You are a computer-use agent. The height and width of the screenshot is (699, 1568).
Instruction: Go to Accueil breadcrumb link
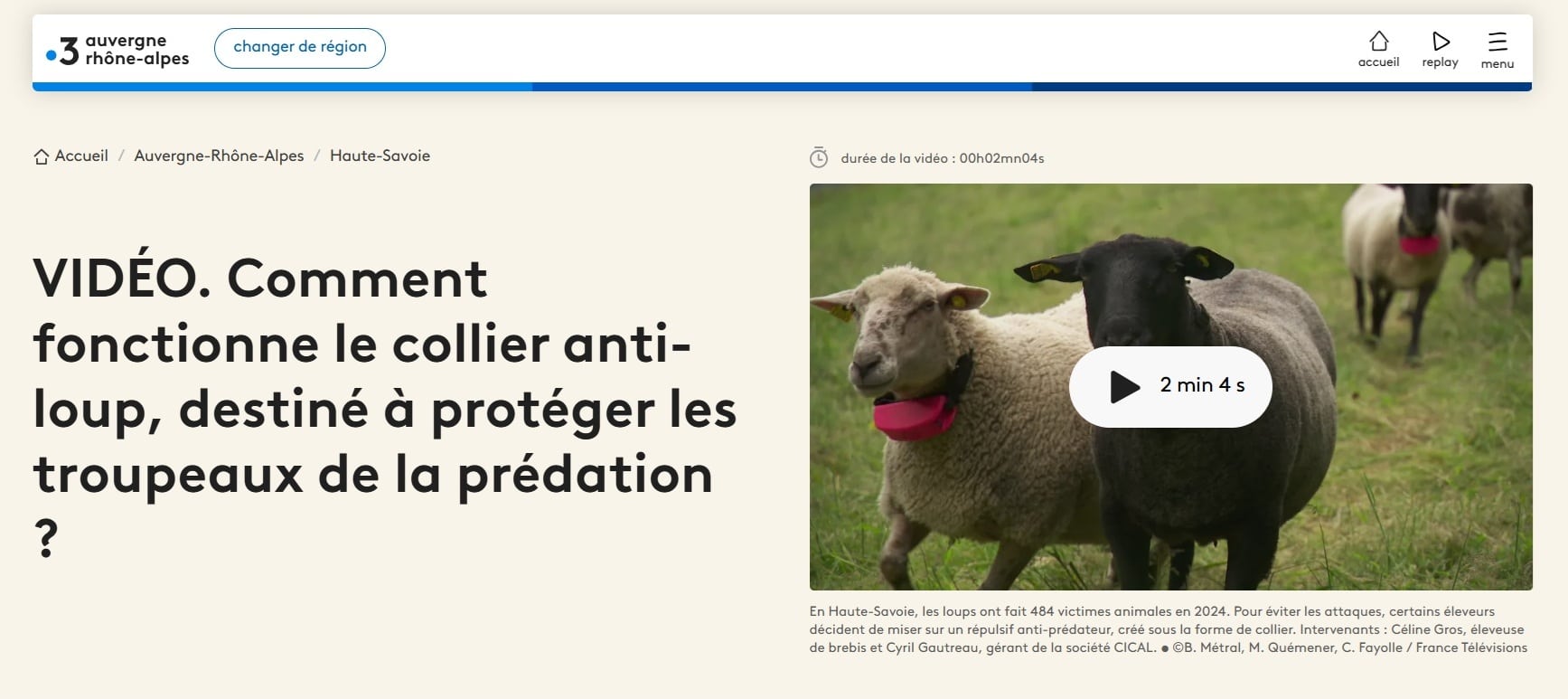tap(81, 156)
